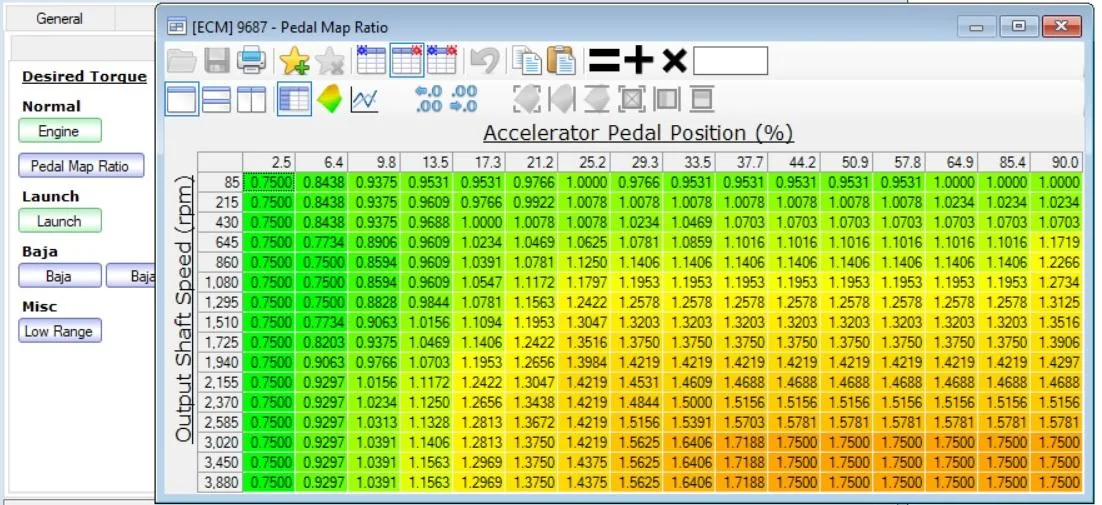Click the grayed boxed-X 3D control

tap(632, 99)
